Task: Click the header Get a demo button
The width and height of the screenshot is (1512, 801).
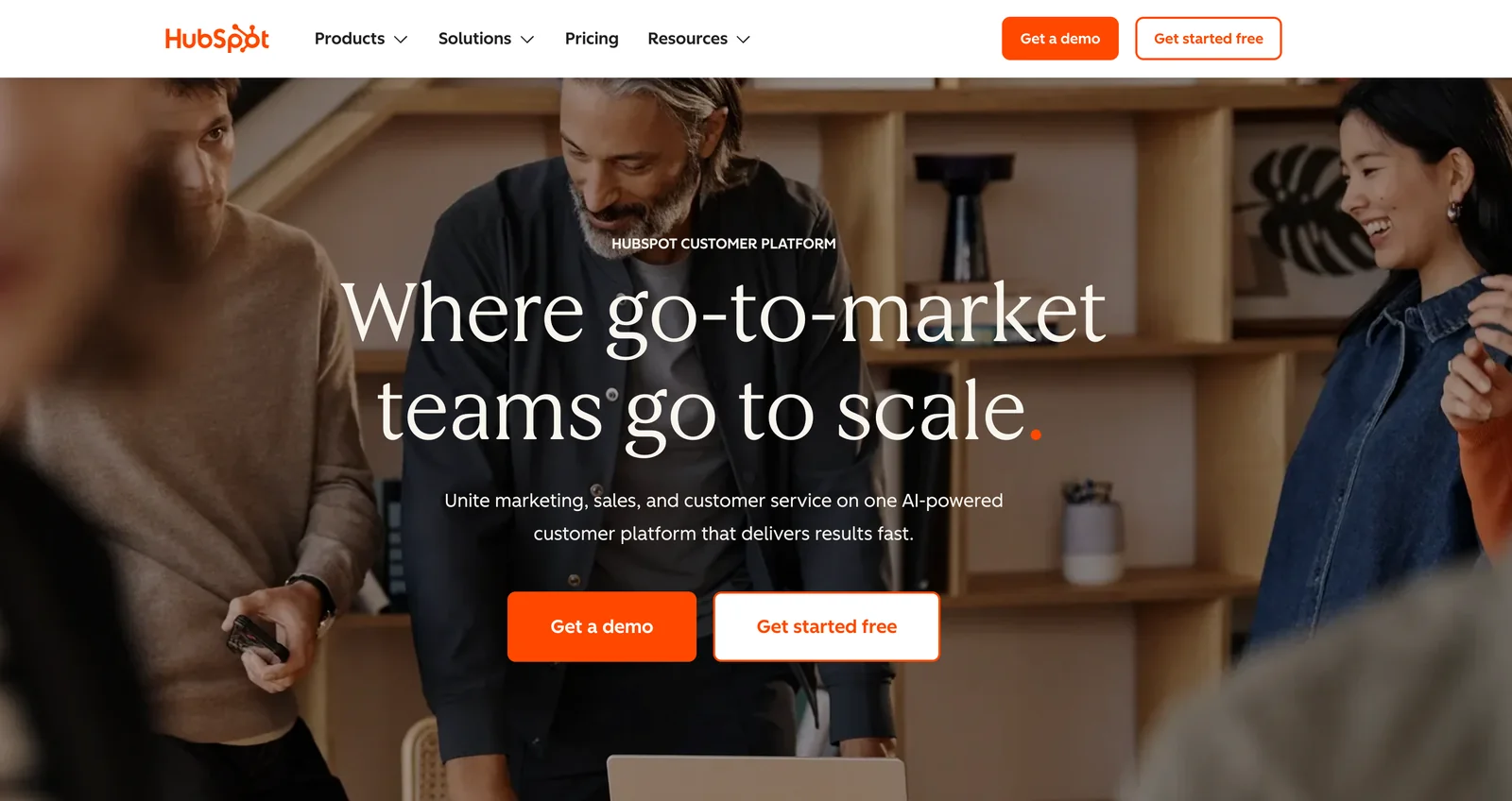Action: [1060, 39]
